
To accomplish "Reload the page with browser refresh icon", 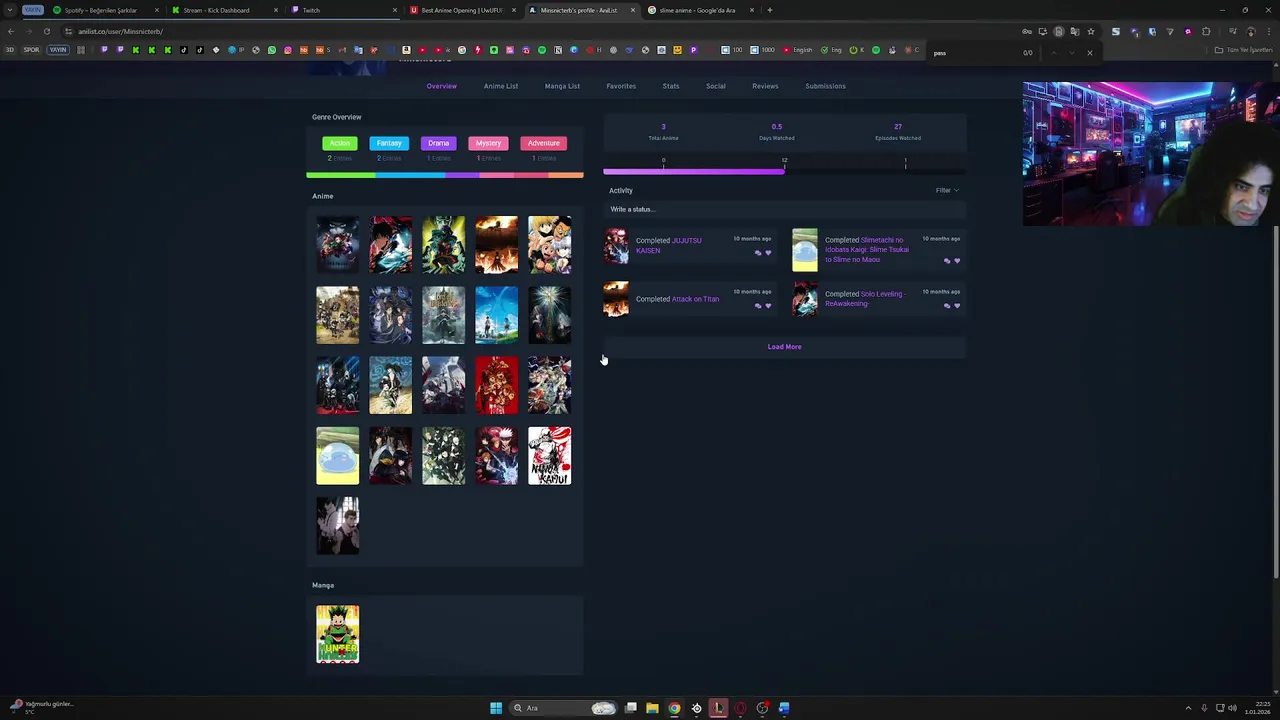I will tap(46, 31).
